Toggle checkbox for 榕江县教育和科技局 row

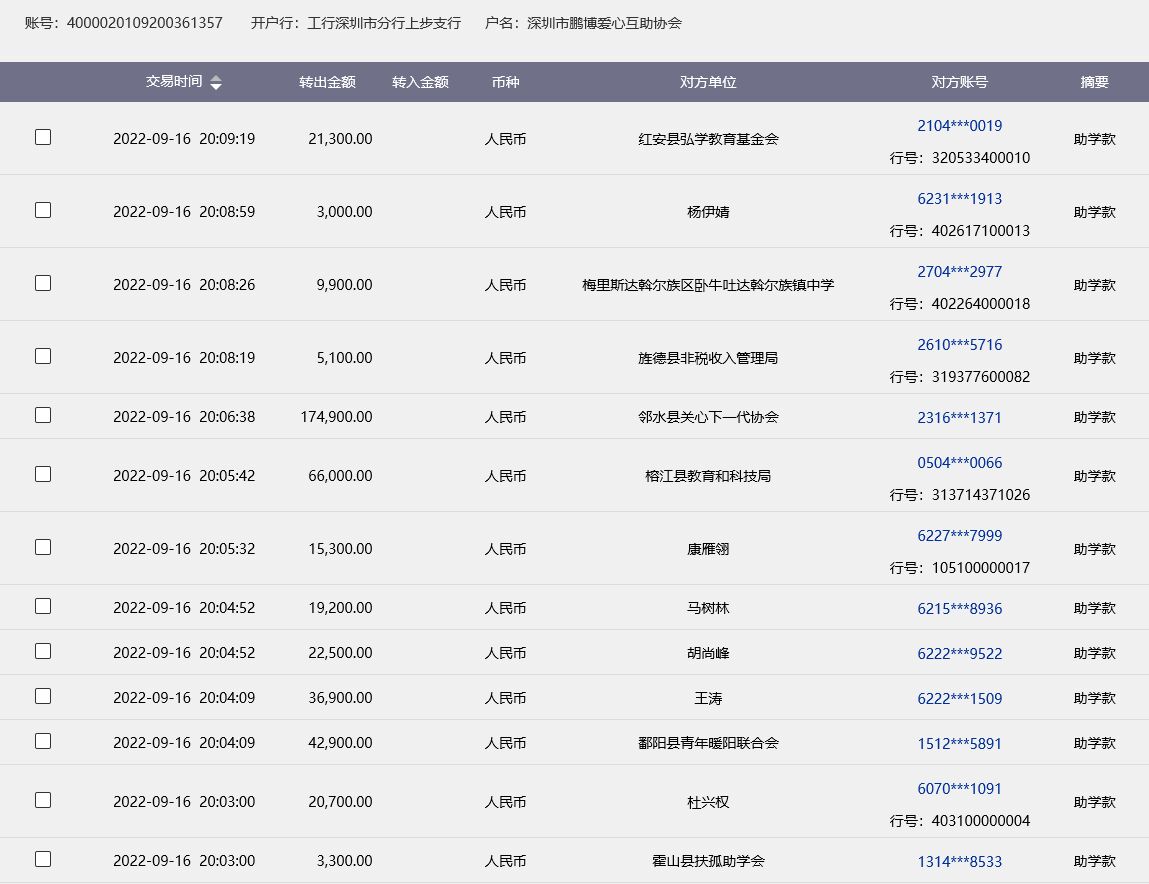(43, 474)
